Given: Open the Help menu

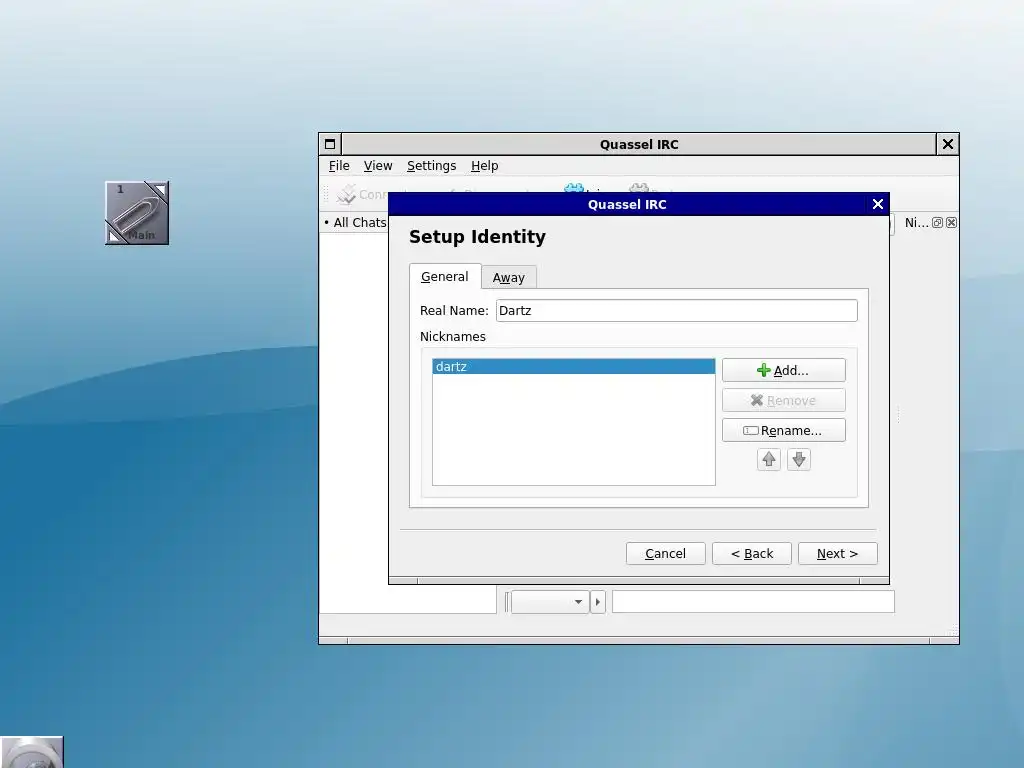Looking at the screenshot, I should 485,166.
